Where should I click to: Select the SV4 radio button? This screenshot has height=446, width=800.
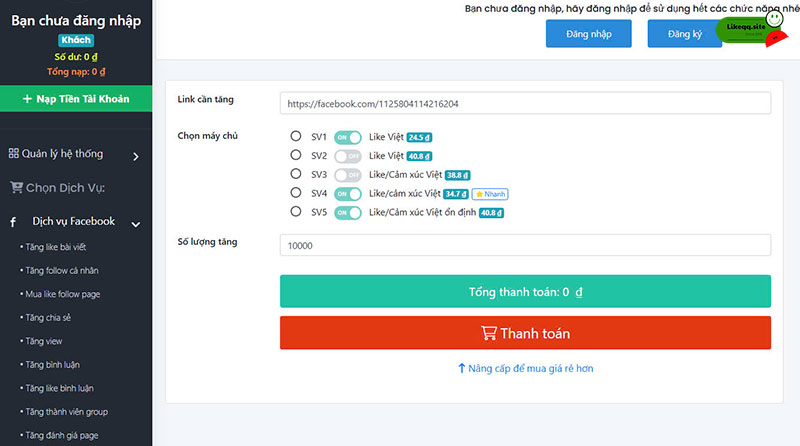click(296, 192)
